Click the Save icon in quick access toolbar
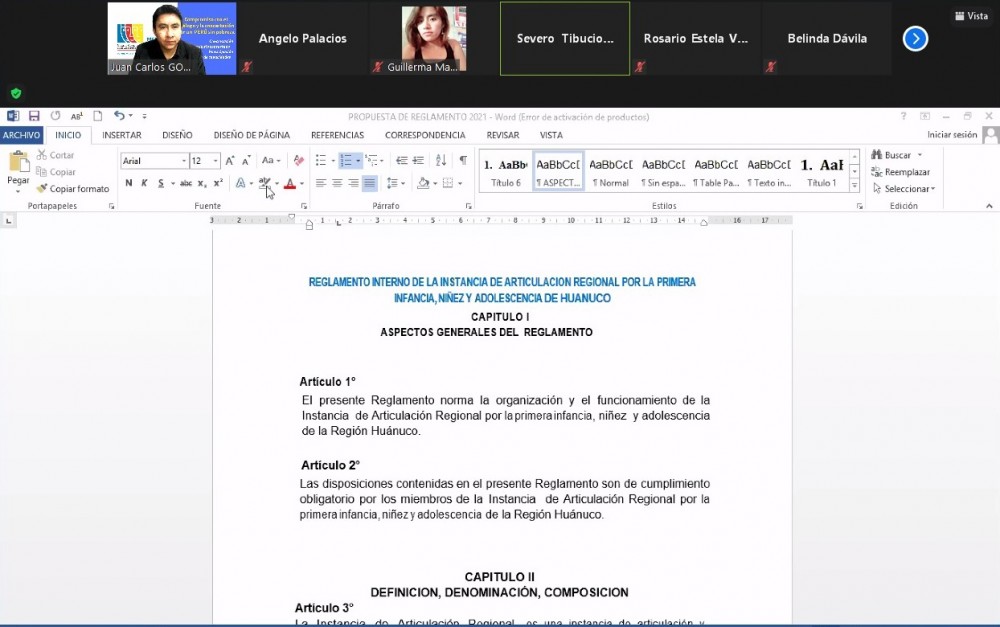This screenshot has width=1000, height=627. [x=34, y=117]
